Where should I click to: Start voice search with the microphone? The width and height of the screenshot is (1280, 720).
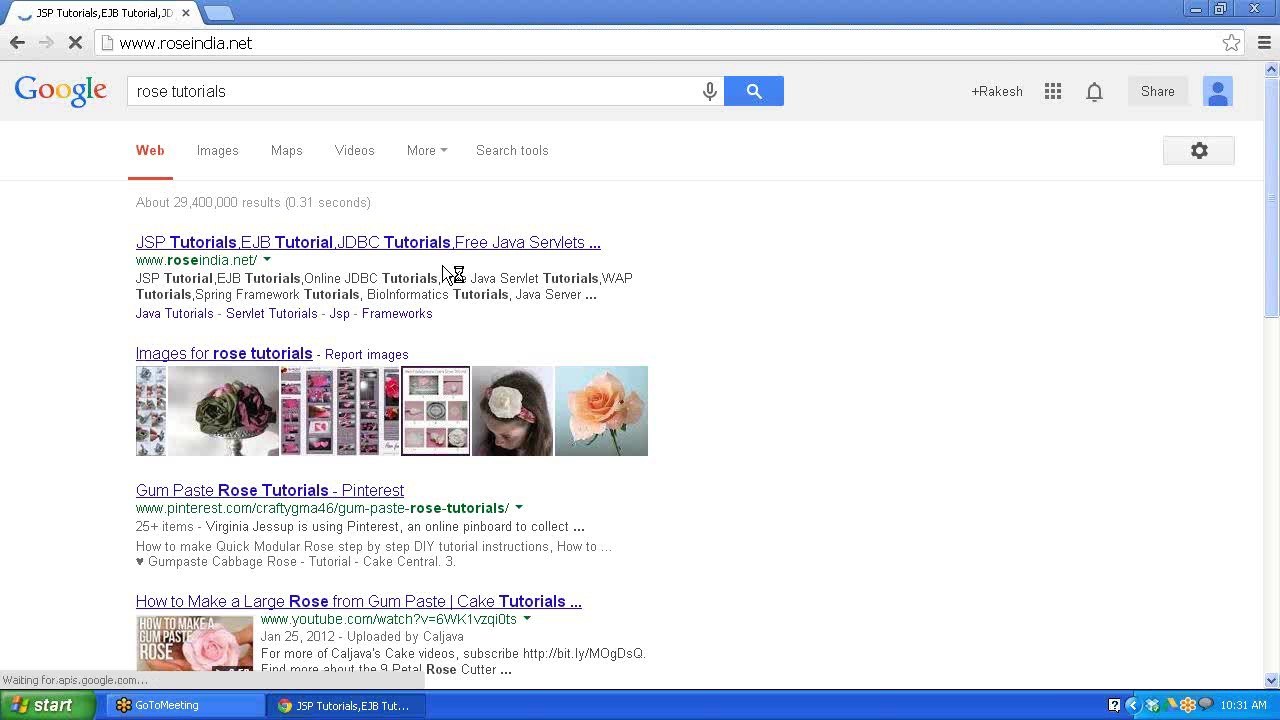point(709,91)
